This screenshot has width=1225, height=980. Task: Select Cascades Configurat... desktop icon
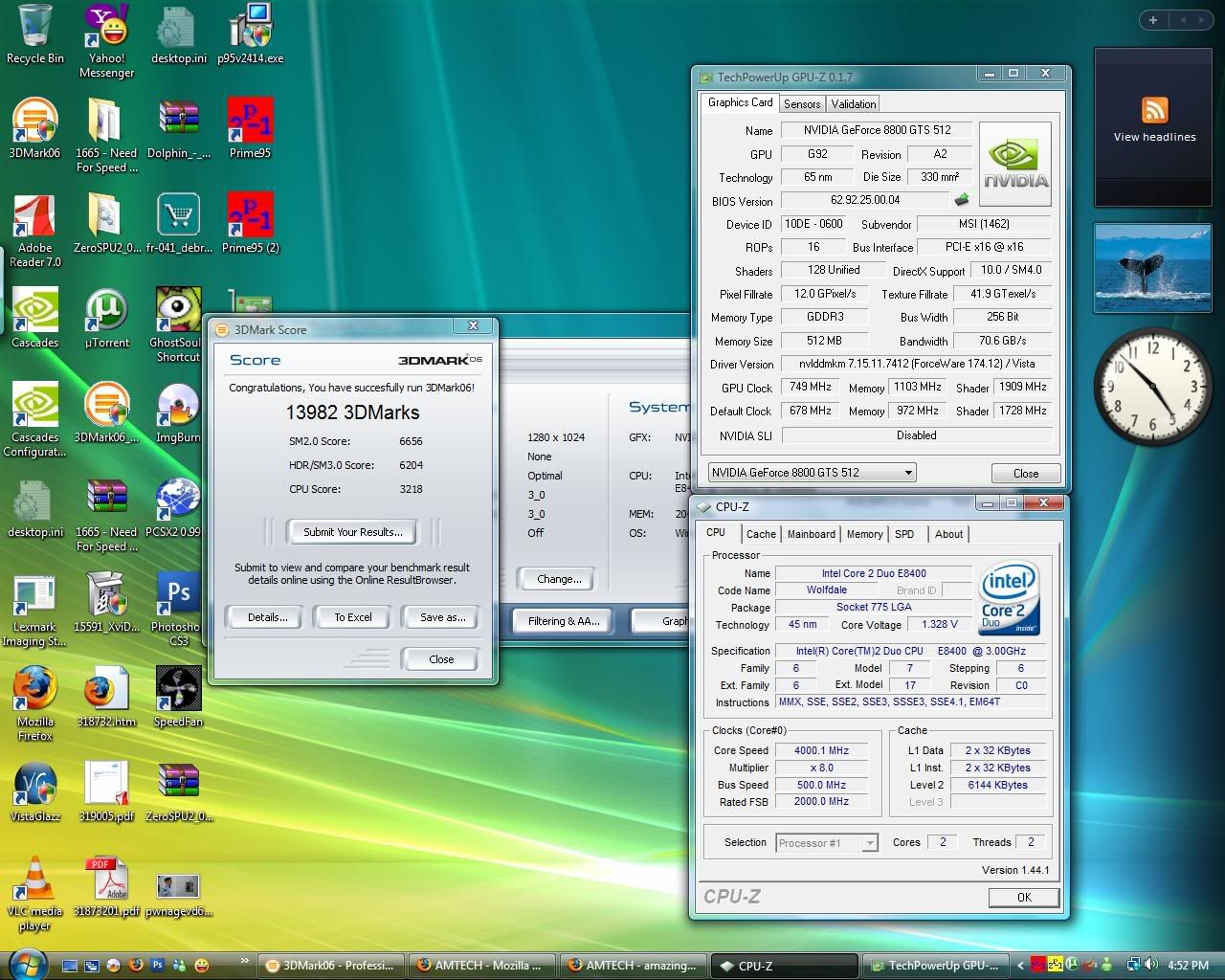point(35,419)
